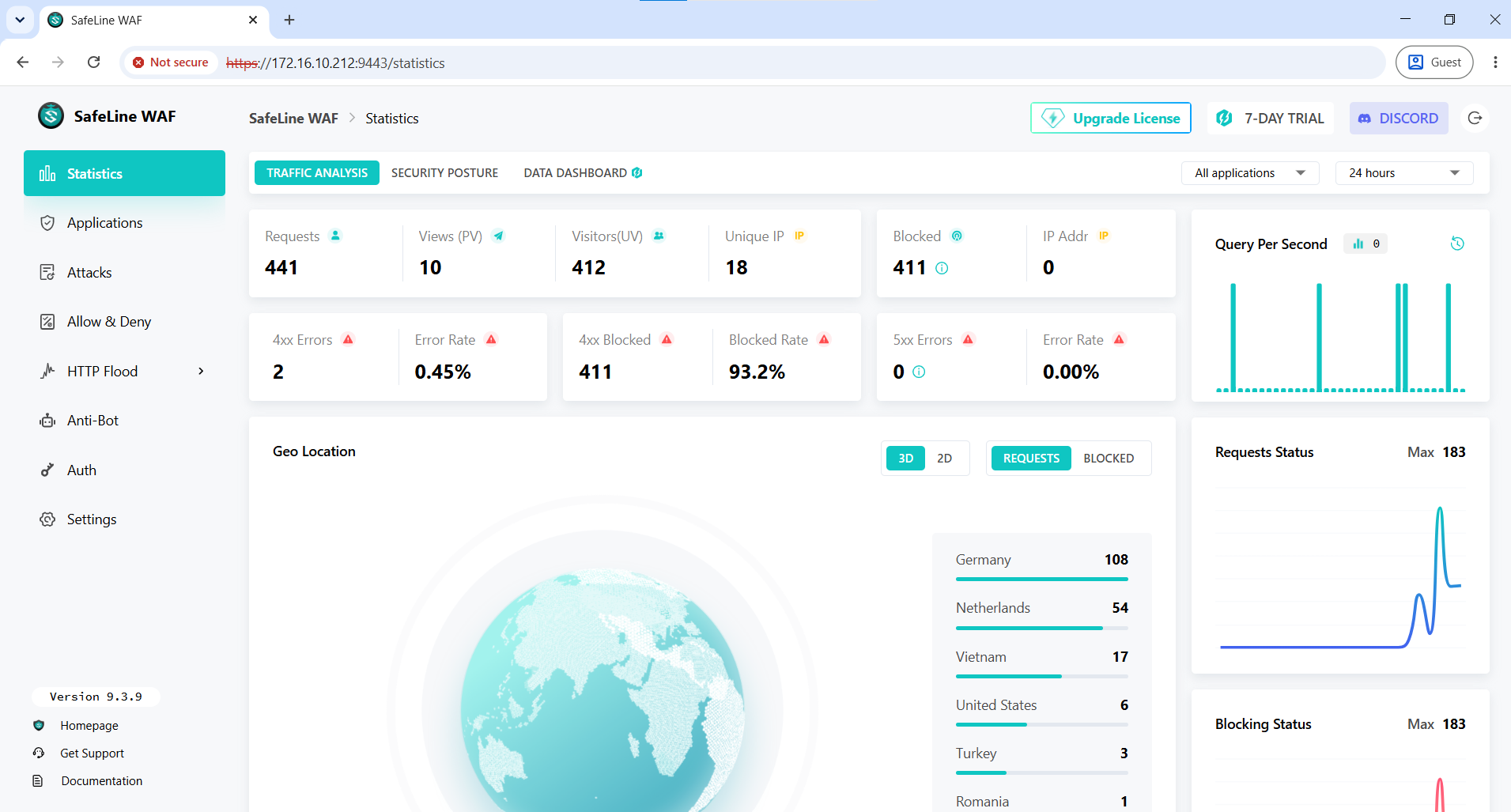Click the Vietnam requests progress bar
1511x812 pixels.
coord(1042,676)
